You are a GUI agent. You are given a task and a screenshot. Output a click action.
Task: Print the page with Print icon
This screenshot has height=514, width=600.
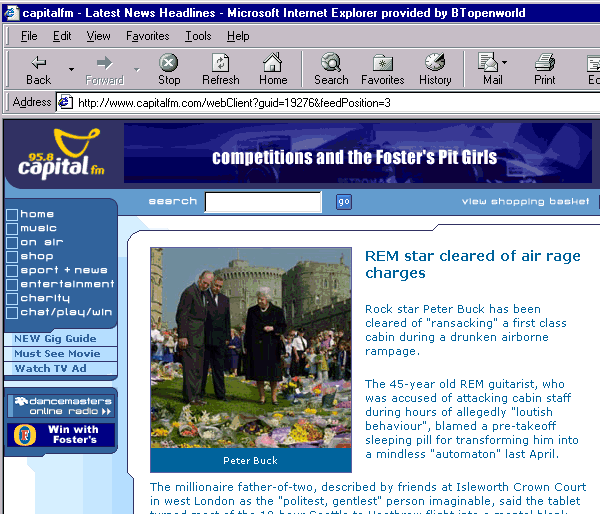pyautogui.click(x=545, y=62)
